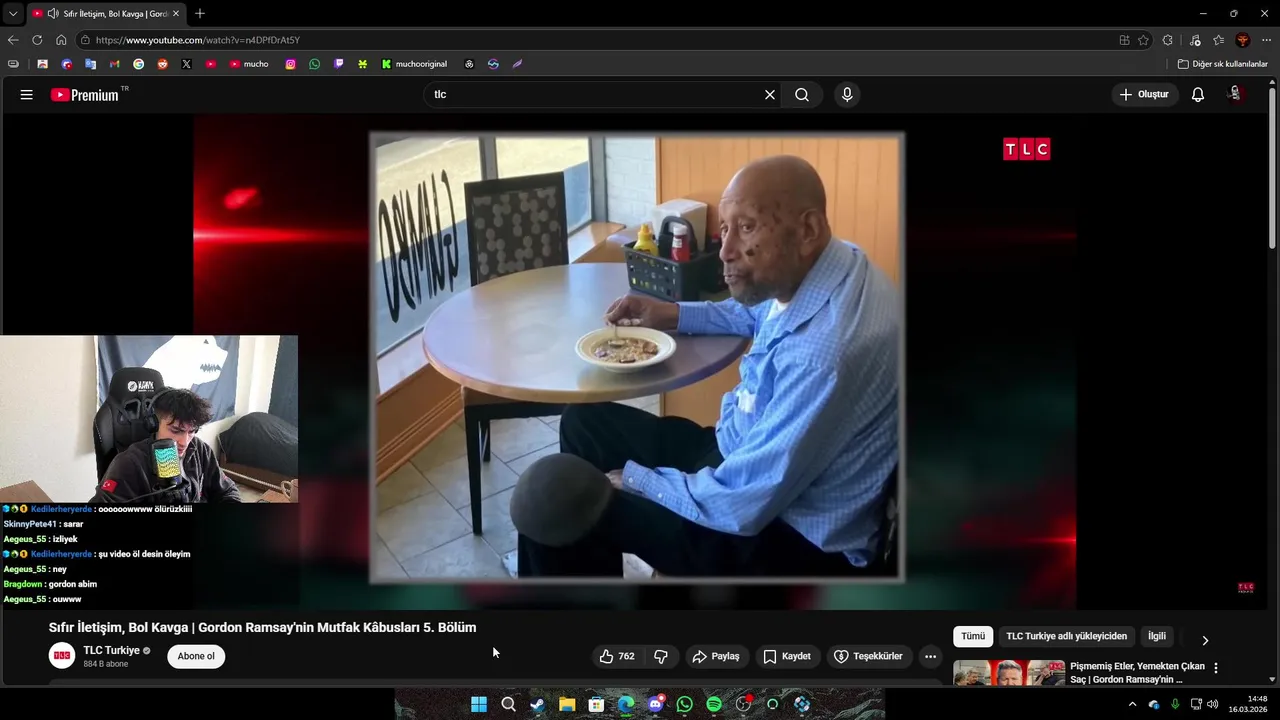This screenshot has width=1280, height=720.
Task: Open more actions three-dot menu under video
Action: point(930,656)
